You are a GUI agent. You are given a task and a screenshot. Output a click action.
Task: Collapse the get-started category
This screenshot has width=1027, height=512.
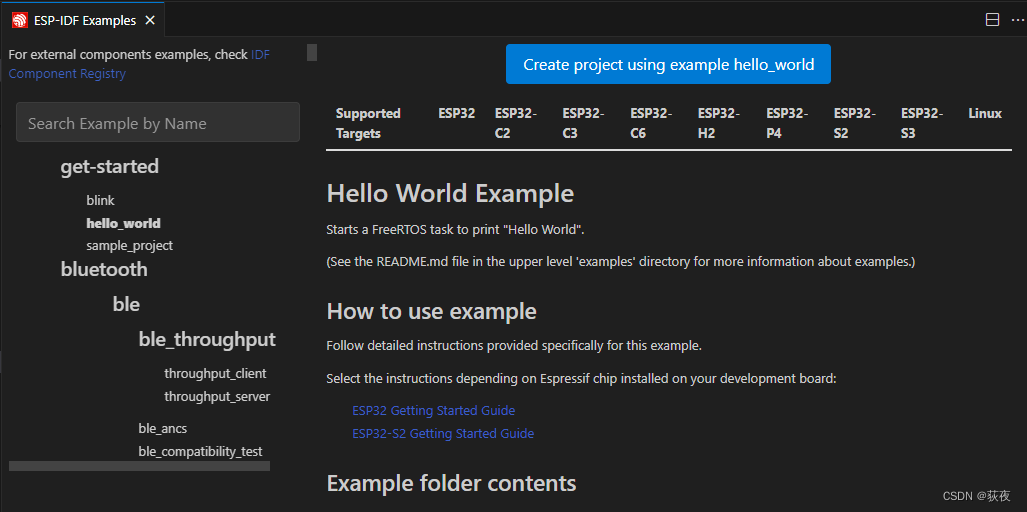(x=109, y=166)
